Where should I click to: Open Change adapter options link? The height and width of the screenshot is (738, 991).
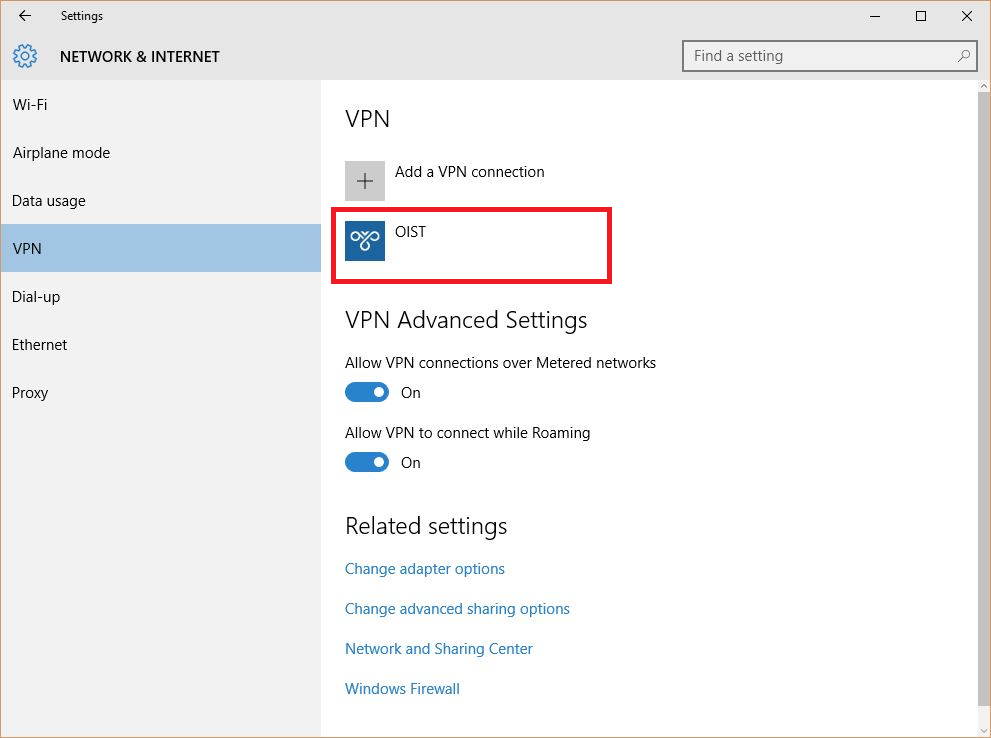(x=425, y=569)
